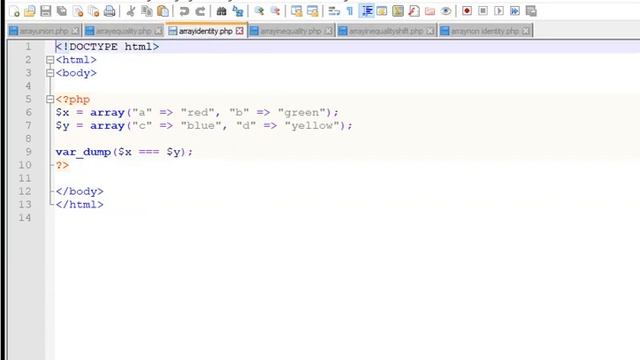The width and height of the screenshot is (640, 360).
Task: Toggle synchronize horizontal scrolling
Action: coord(312,11)
